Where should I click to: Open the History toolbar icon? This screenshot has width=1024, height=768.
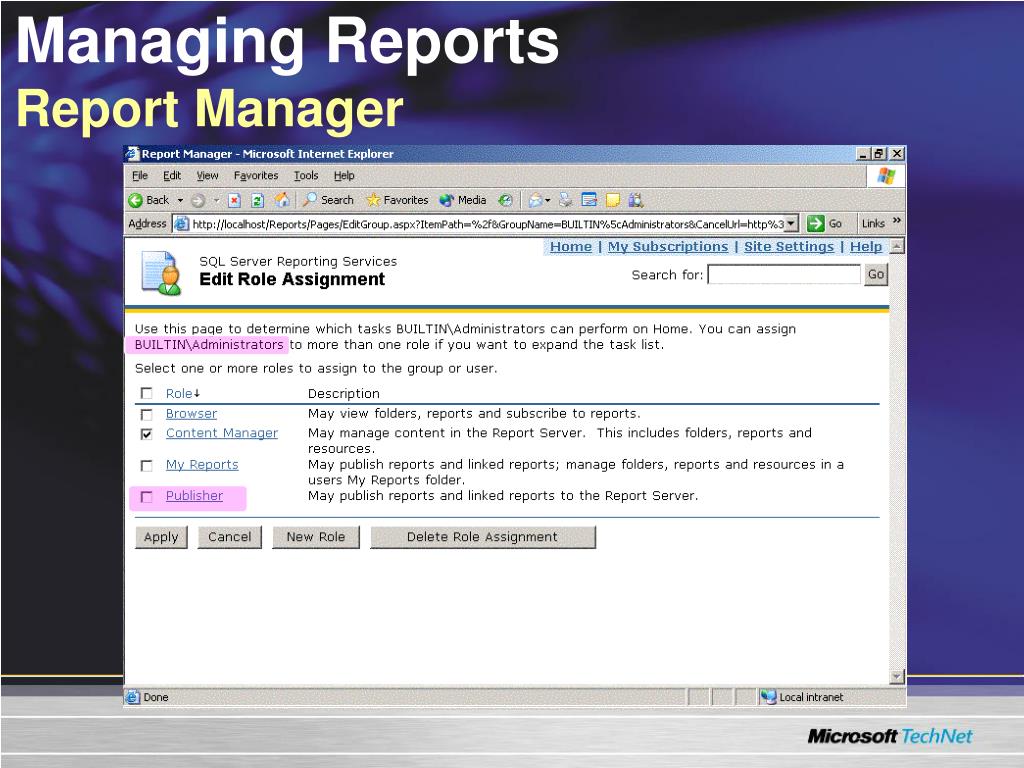click(505, 200)
